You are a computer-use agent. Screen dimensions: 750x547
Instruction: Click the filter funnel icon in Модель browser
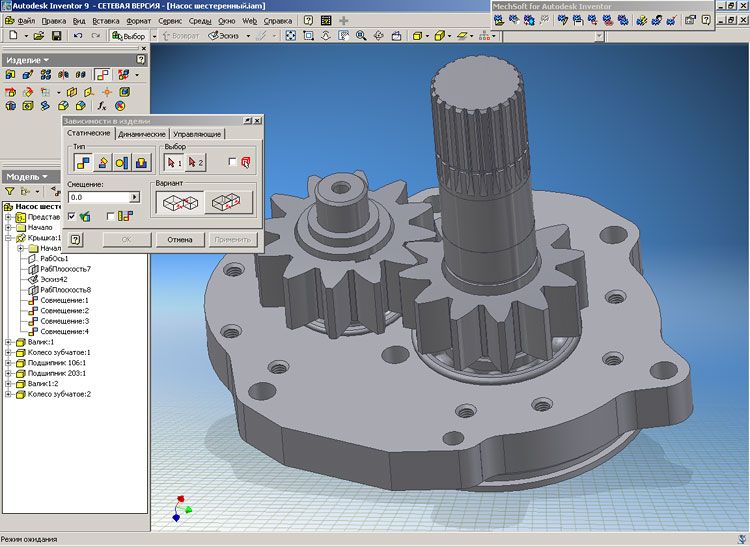click(10, 191)
